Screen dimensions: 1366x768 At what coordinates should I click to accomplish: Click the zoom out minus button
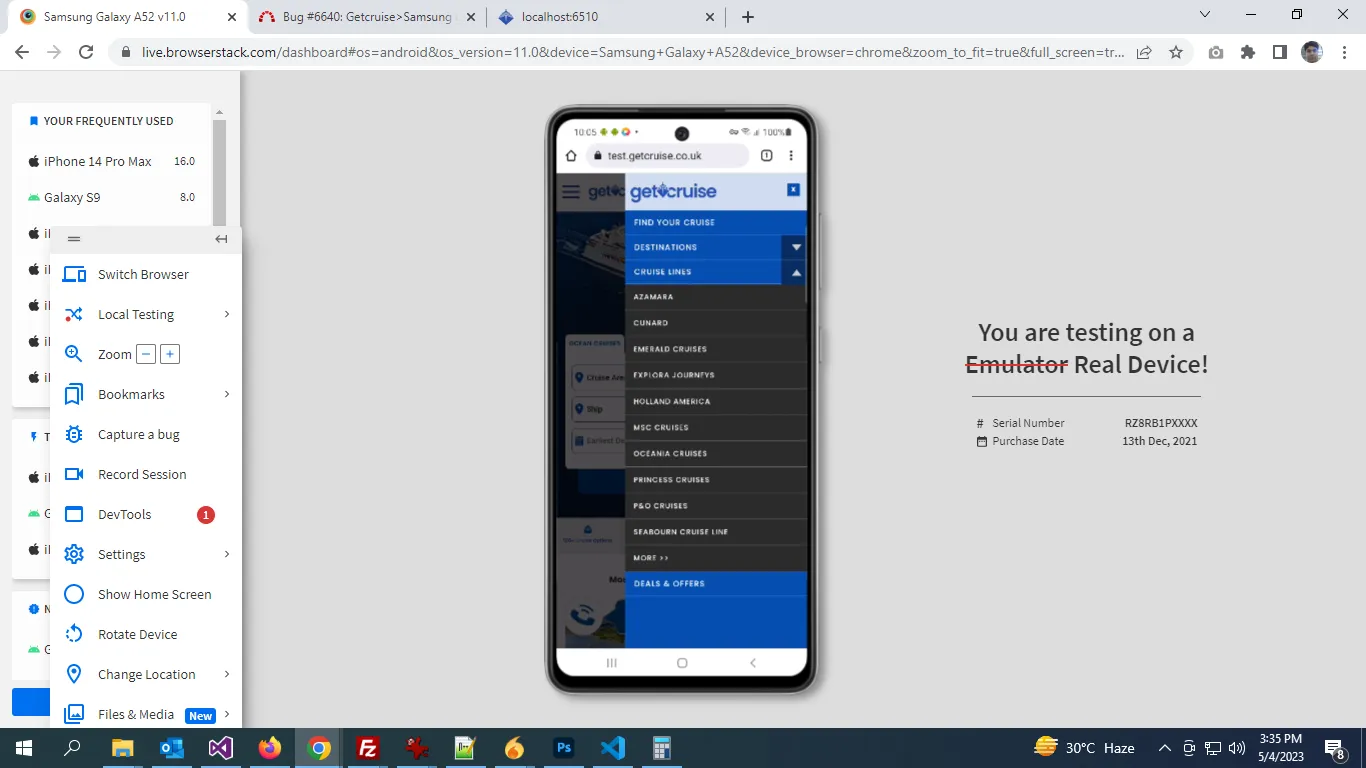point(146,354)
